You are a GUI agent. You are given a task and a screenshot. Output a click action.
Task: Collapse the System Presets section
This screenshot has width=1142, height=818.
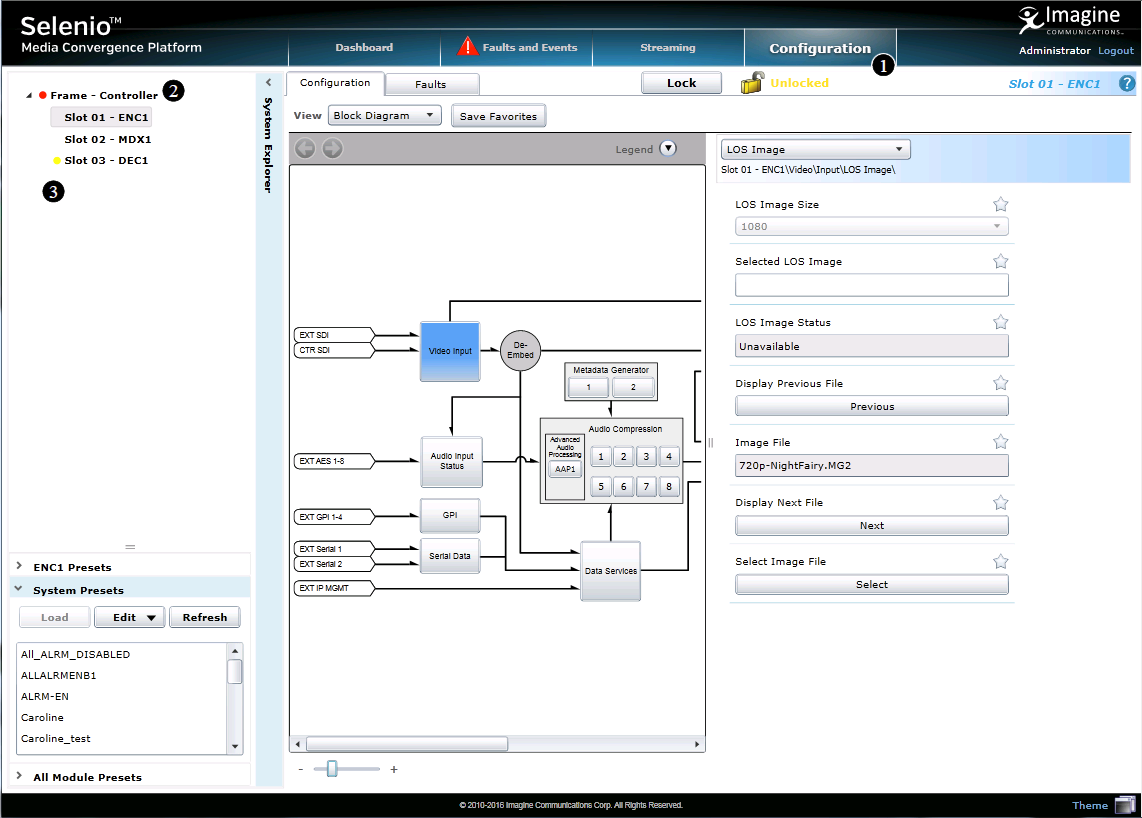click(x=18, y=589)
